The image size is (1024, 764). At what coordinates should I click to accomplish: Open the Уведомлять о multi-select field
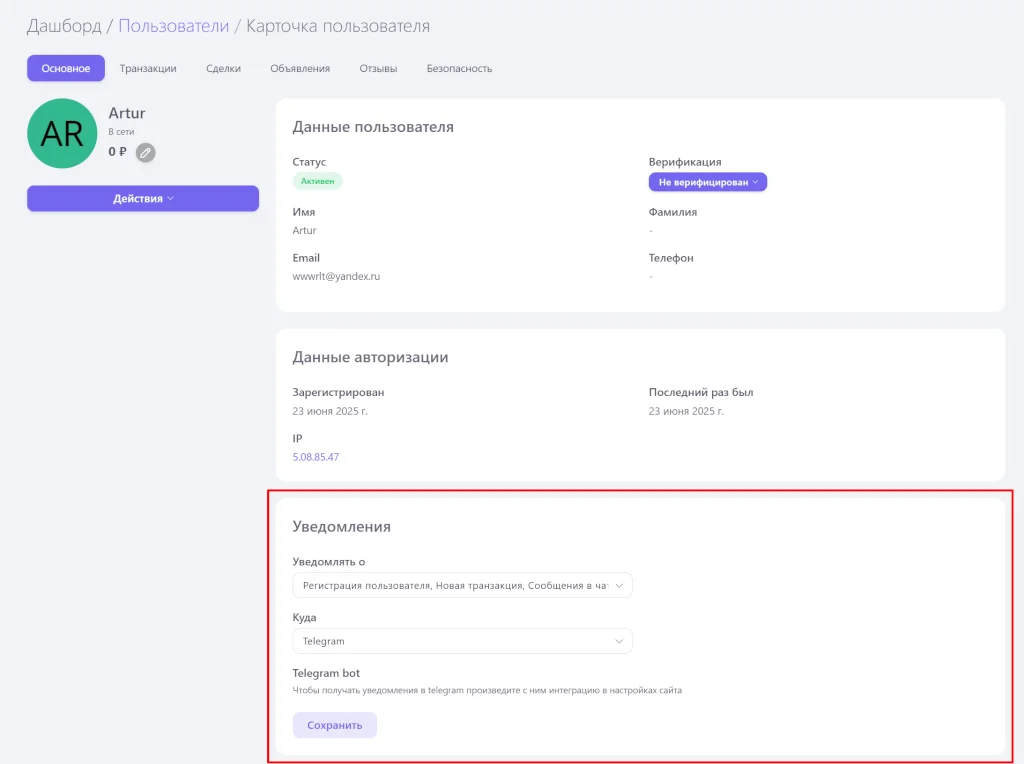tap(462, 586)
